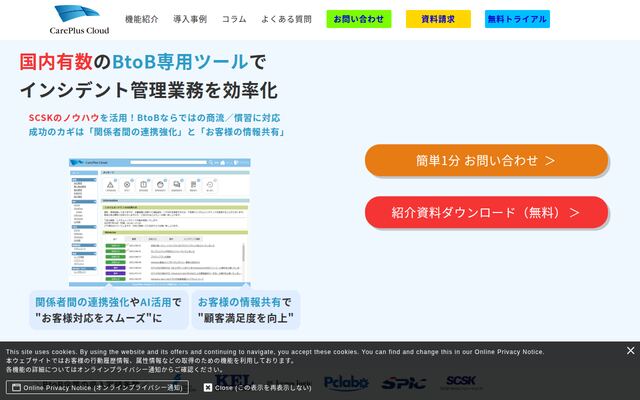The height and width of the screenshot is (400, 640).
Task: Click the green お問い合わせ button
Action: point(359,19)
